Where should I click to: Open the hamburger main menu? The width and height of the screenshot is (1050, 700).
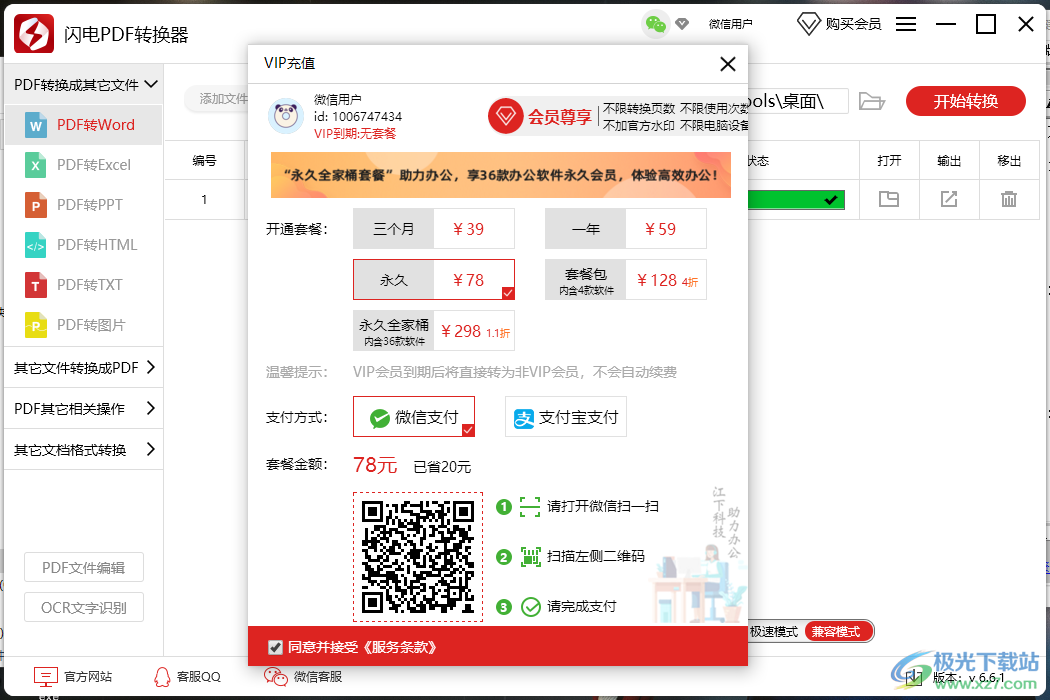click(906, 24)
